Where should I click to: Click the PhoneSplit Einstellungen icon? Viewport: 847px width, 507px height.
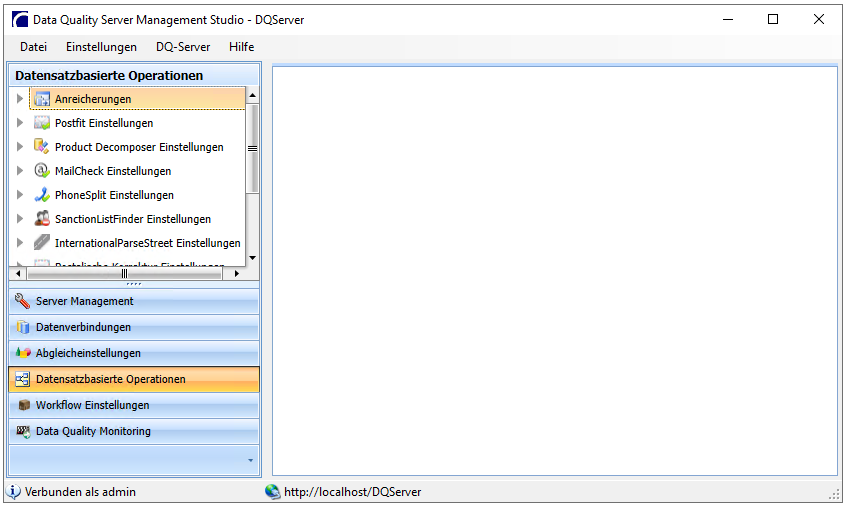pos(42,194)
